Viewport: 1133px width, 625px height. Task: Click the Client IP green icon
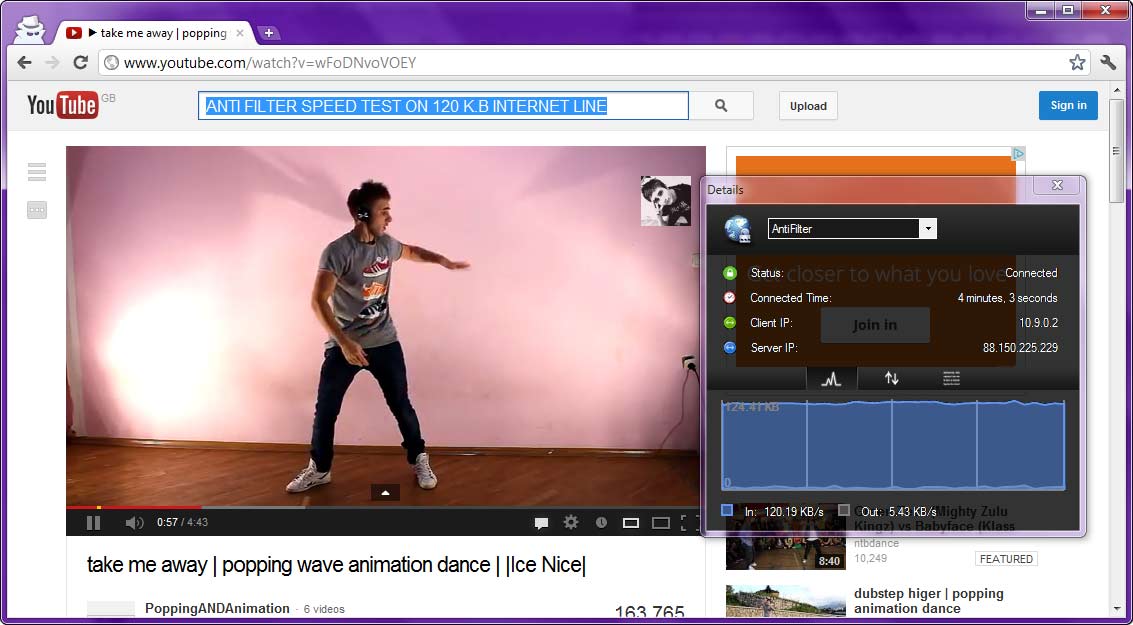click(730, 322)
